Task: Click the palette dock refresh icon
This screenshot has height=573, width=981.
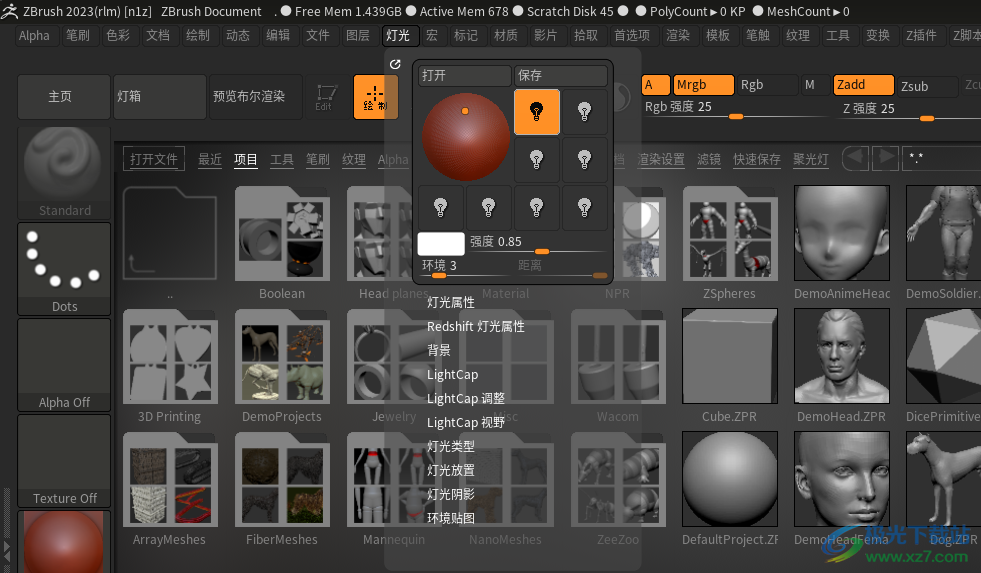Action: 395,64
